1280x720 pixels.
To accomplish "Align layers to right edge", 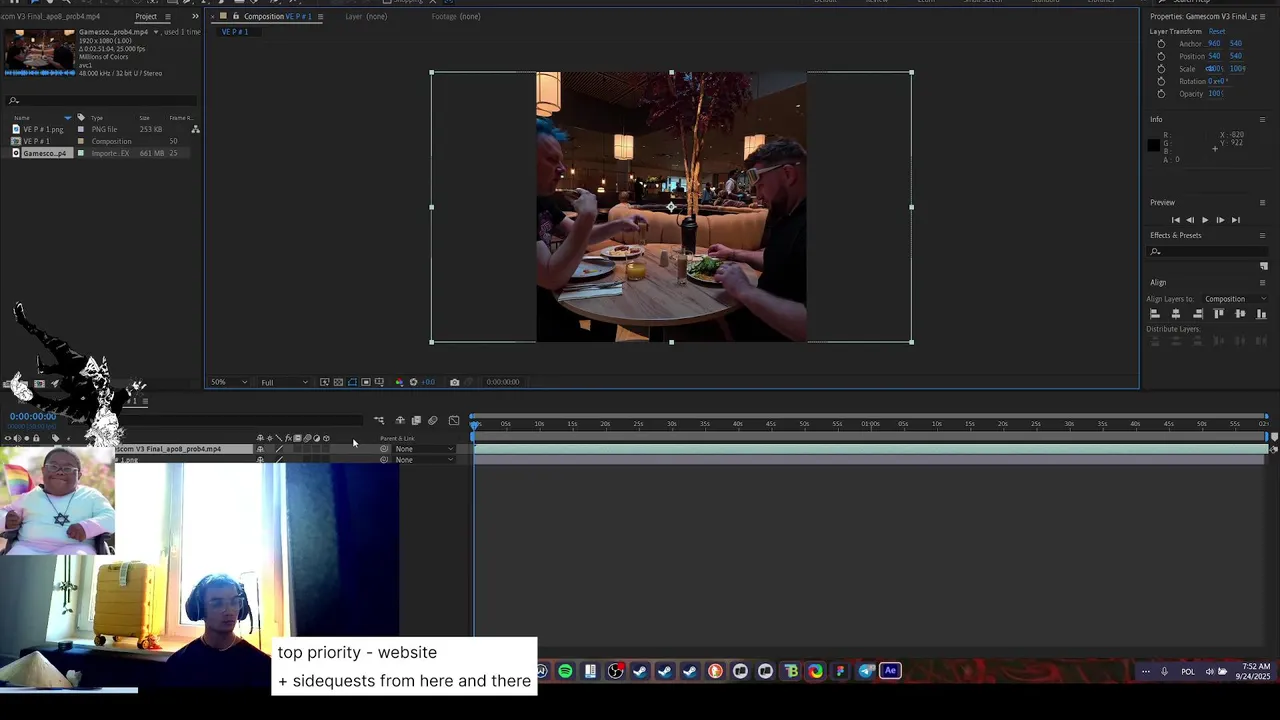I will tap(1198, 314).
